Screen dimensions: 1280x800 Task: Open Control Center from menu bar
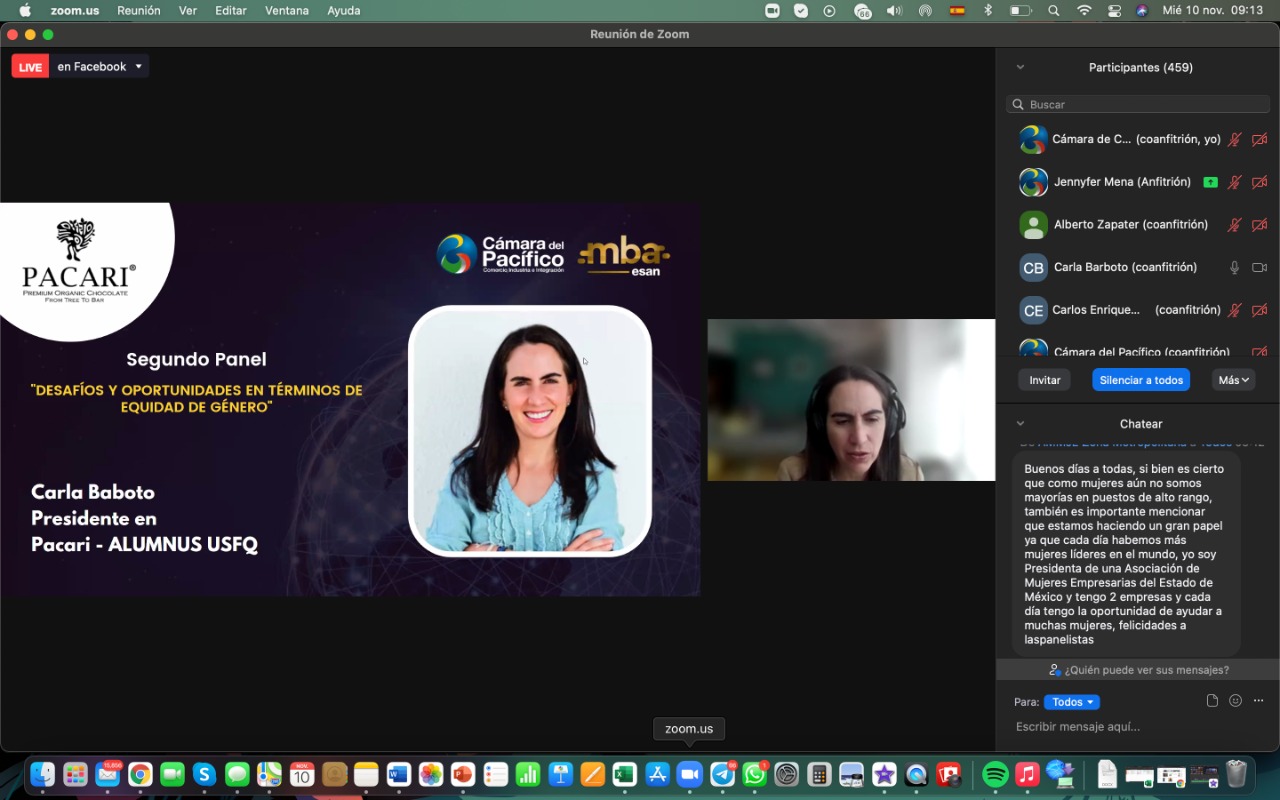1115,10
